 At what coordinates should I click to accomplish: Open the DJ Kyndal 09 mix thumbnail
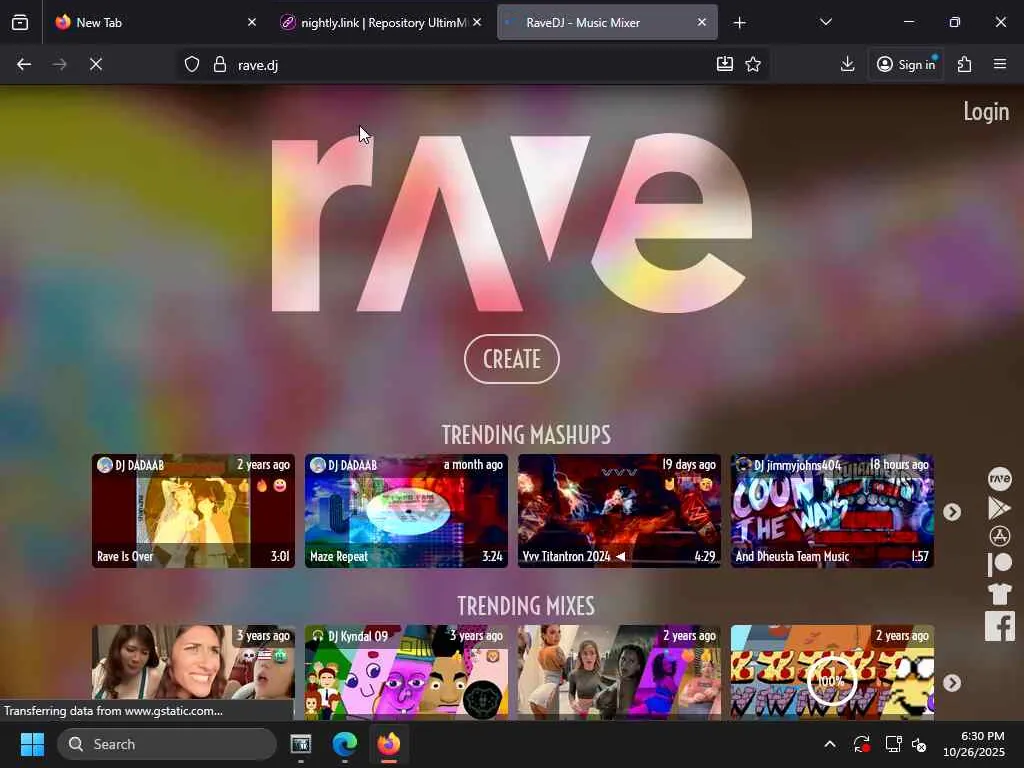point(406,673)
